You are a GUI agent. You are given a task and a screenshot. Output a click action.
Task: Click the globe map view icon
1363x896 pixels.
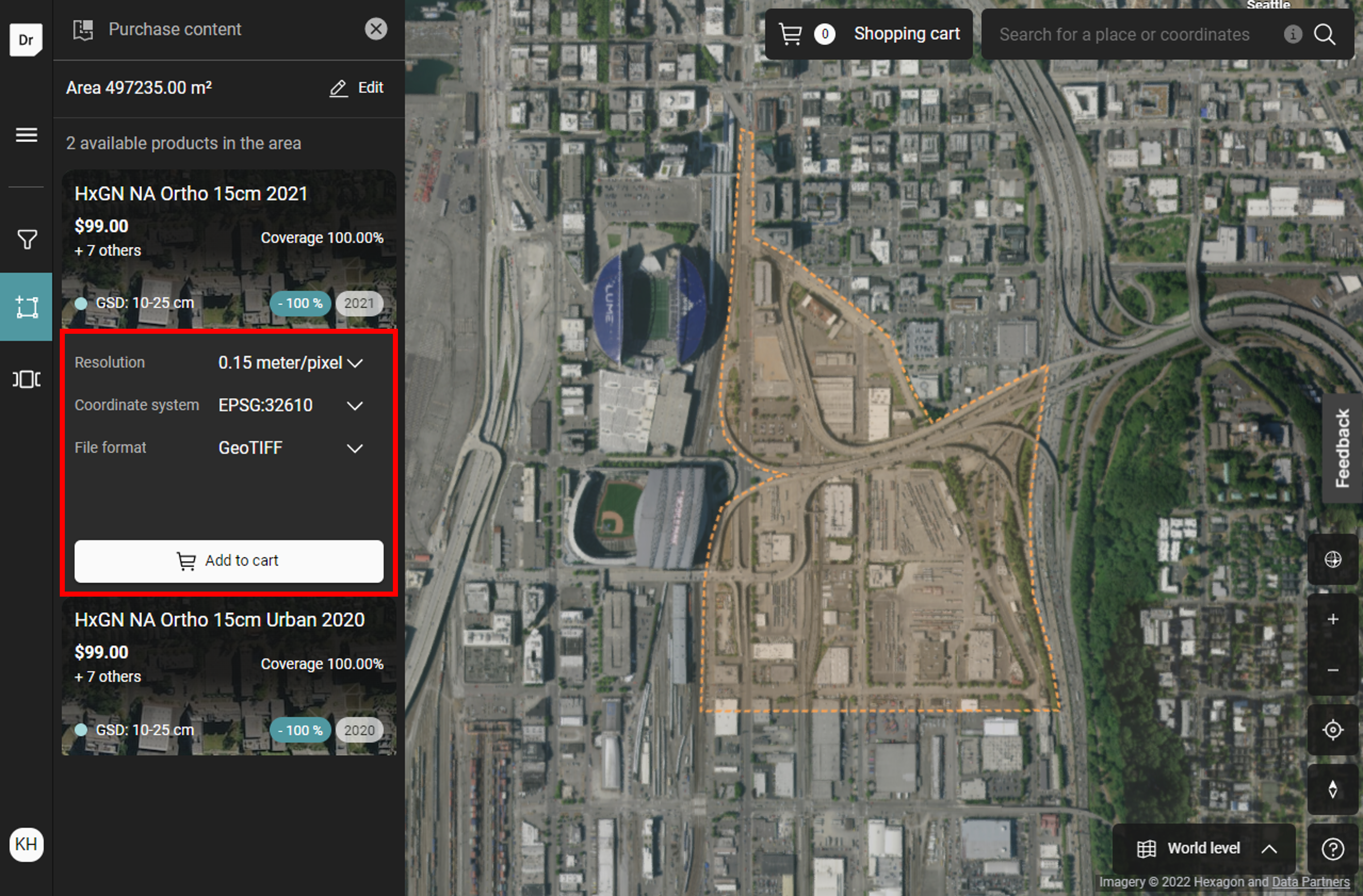[1333, 559]
